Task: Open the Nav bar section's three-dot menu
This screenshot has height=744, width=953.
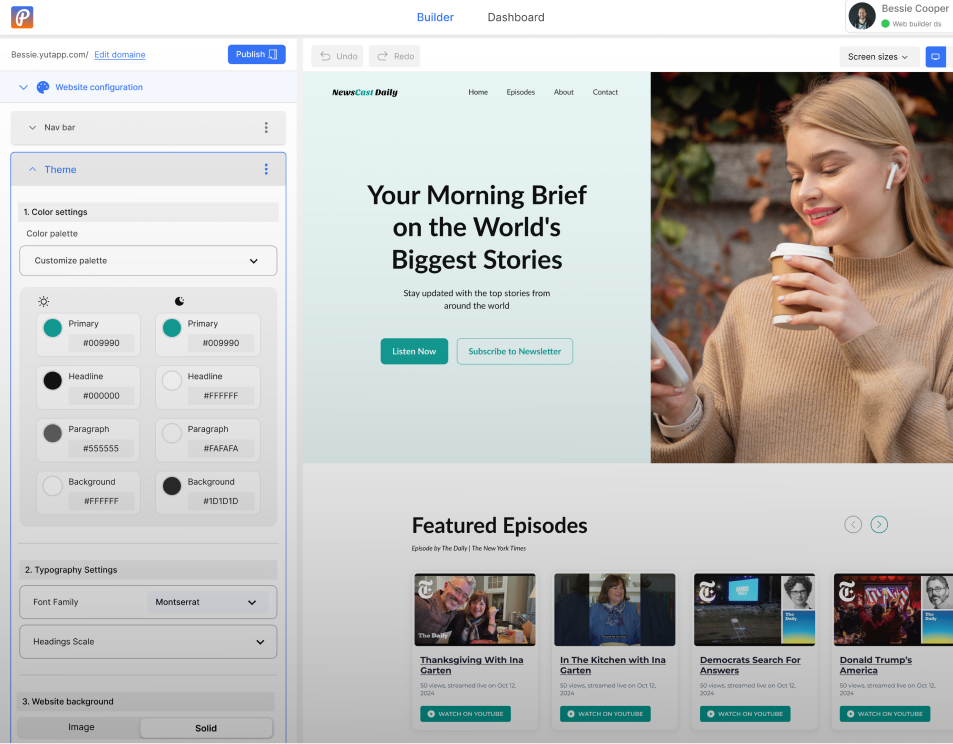Action: click(x=266, y=127)
